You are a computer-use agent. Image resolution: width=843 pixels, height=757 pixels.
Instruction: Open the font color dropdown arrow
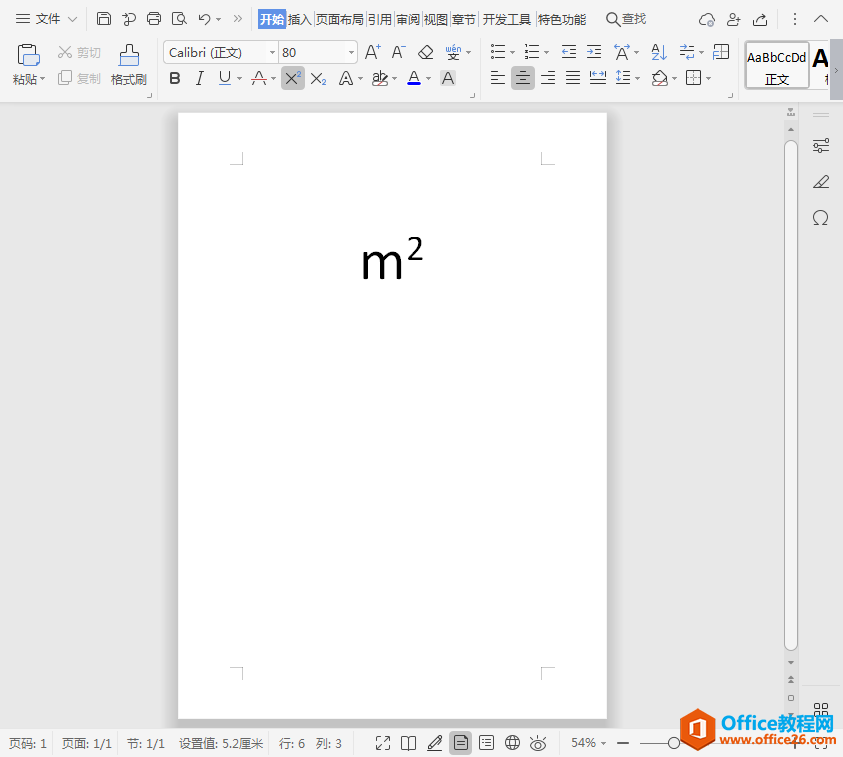click(x=428, y=79)
